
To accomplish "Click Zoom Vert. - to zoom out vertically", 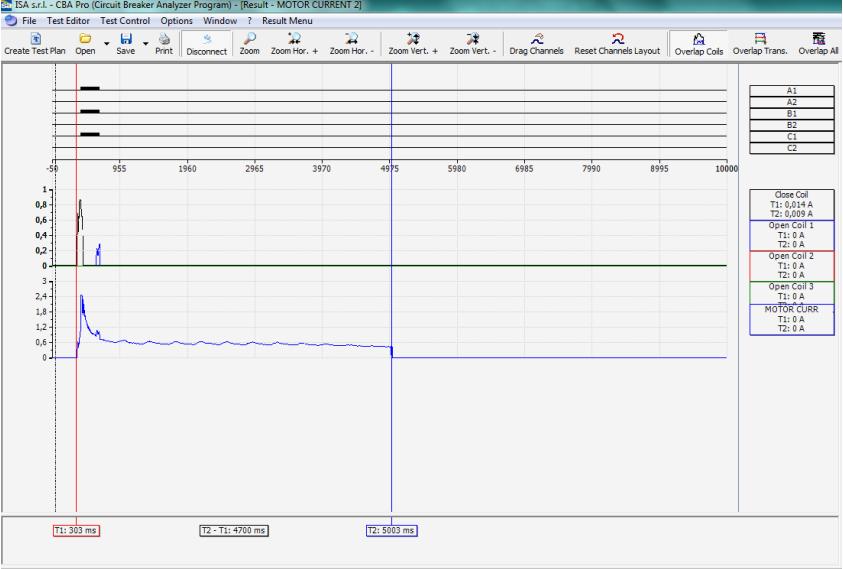I will 473,44.
